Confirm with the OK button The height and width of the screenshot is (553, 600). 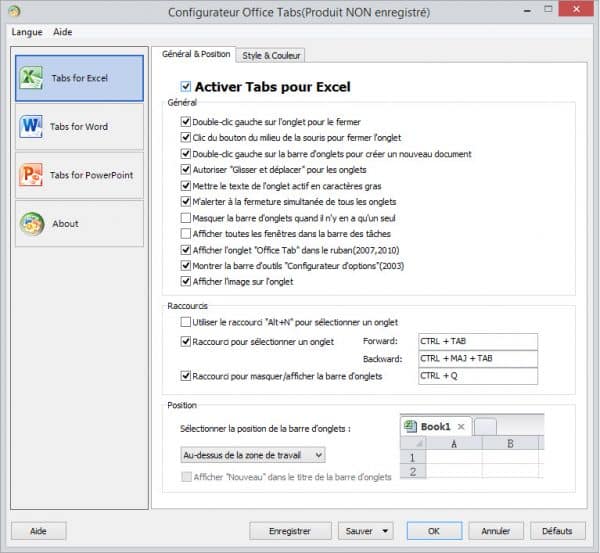click(x=434, y=531)
